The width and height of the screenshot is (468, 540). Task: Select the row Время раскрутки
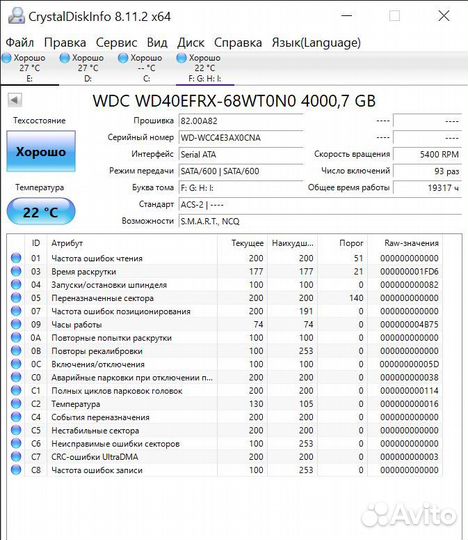coord(225,271)
